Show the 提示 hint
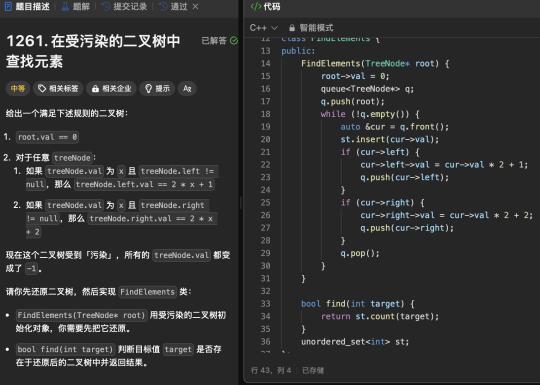The image size is (540, 385). (x=157, y=89)
